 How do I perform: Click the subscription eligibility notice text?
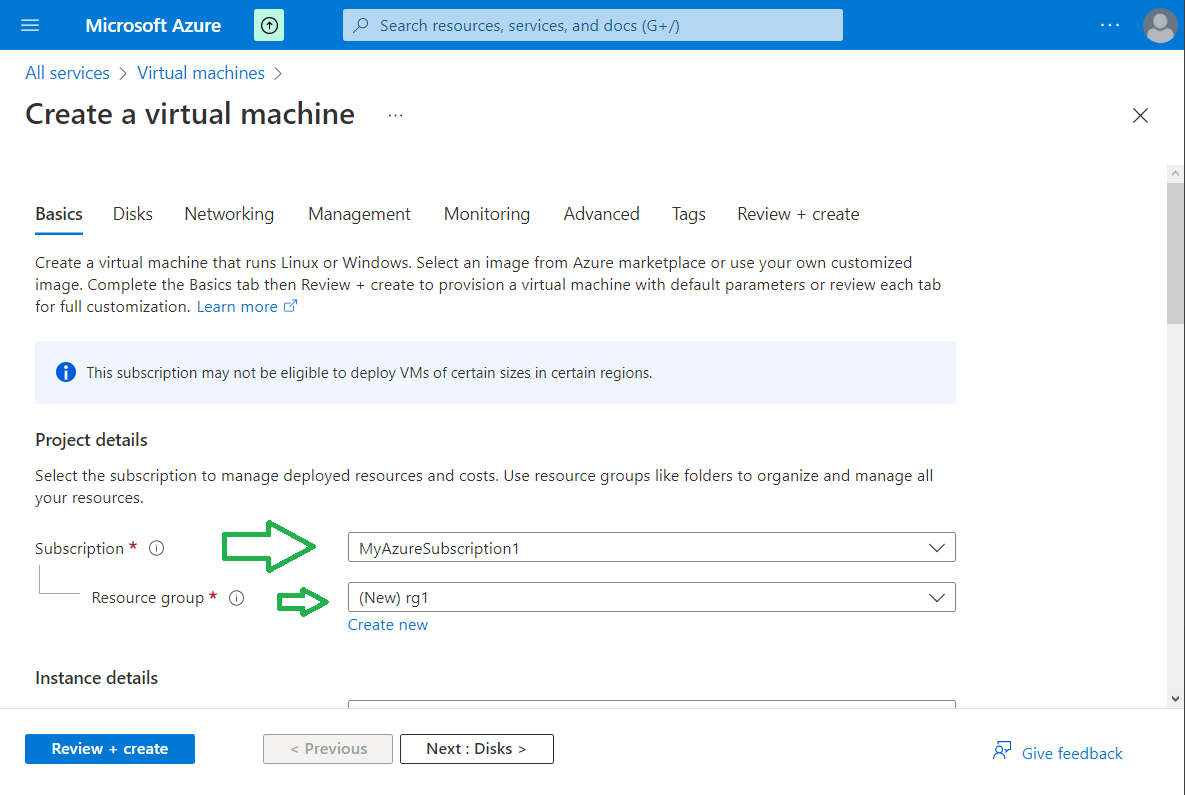pyautogui.click(x=369, y=373)
